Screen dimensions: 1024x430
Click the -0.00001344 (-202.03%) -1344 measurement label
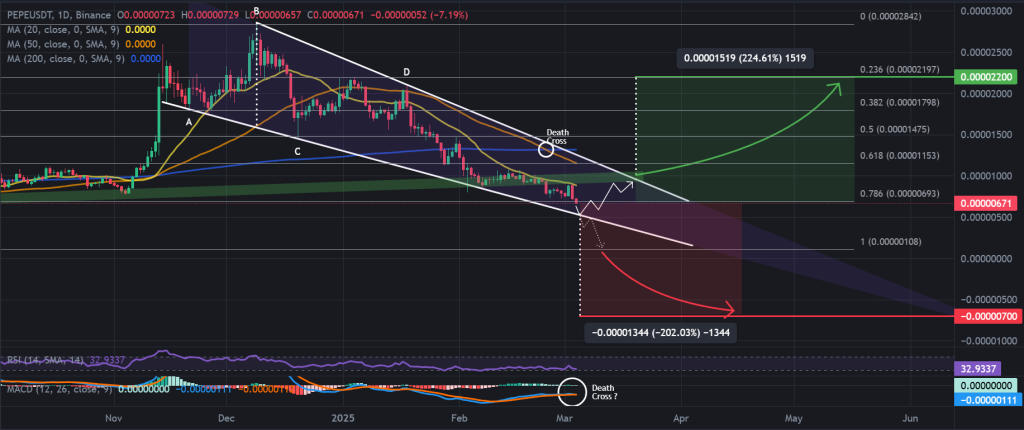pyautogui.click(x=661, y=333)
